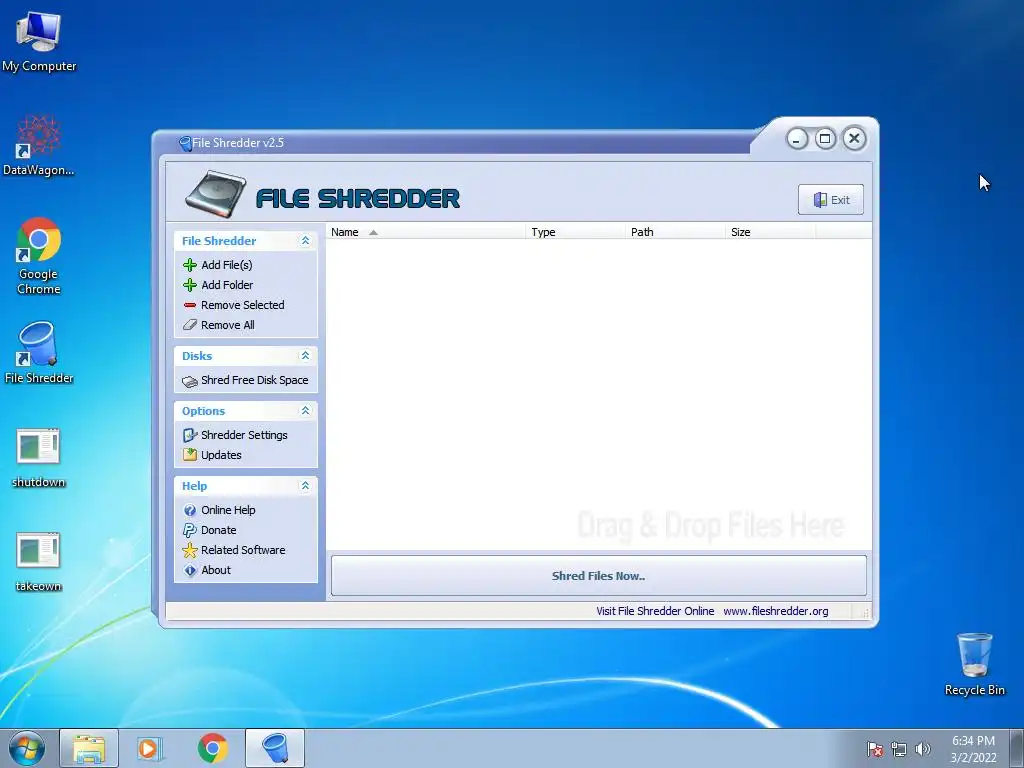Click the network tray icon
The width and height of the screenshot is (1024, 768).
point(899,749)
